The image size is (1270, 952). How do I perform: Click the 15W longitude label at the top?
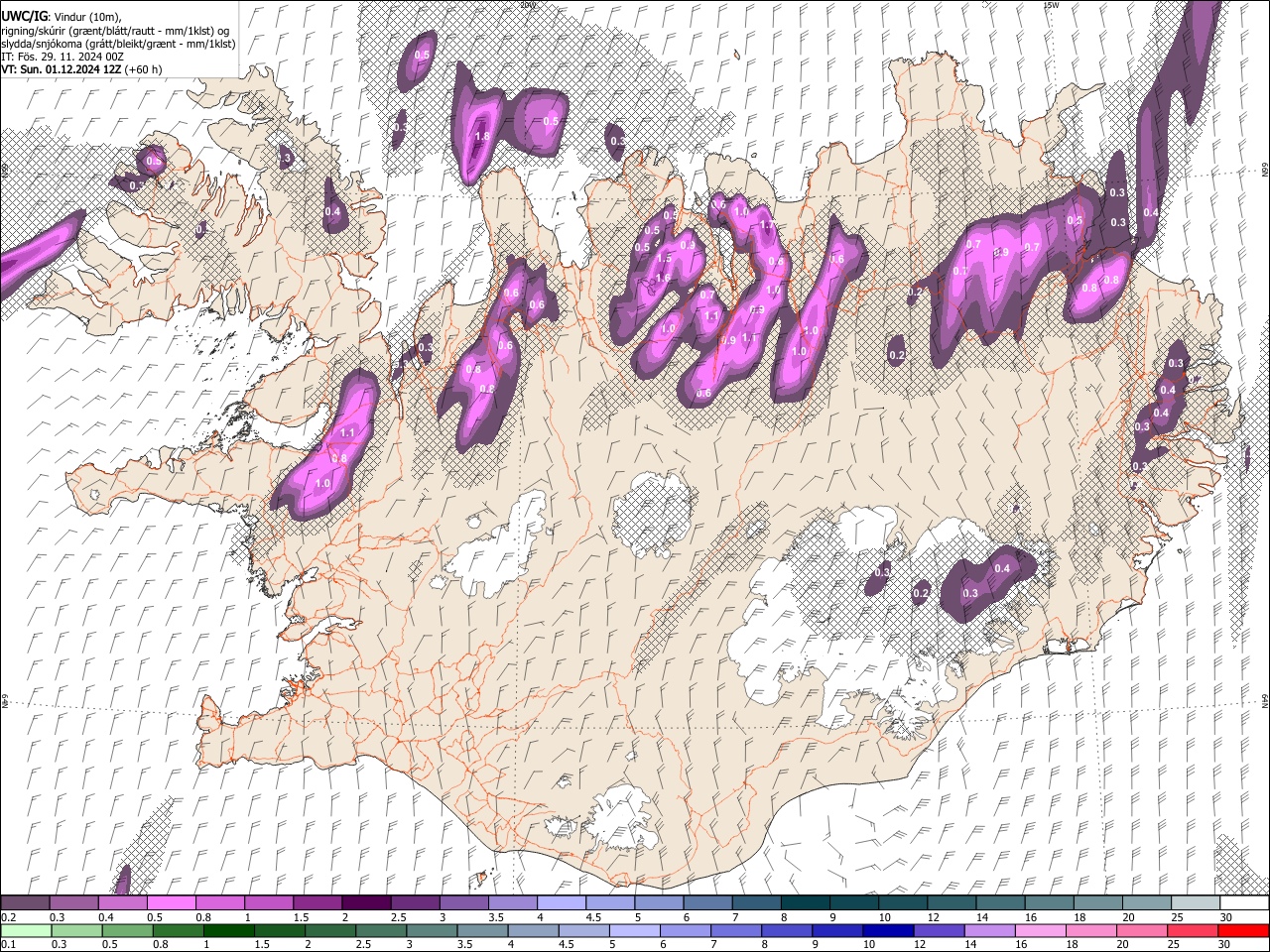(1051, 5)
